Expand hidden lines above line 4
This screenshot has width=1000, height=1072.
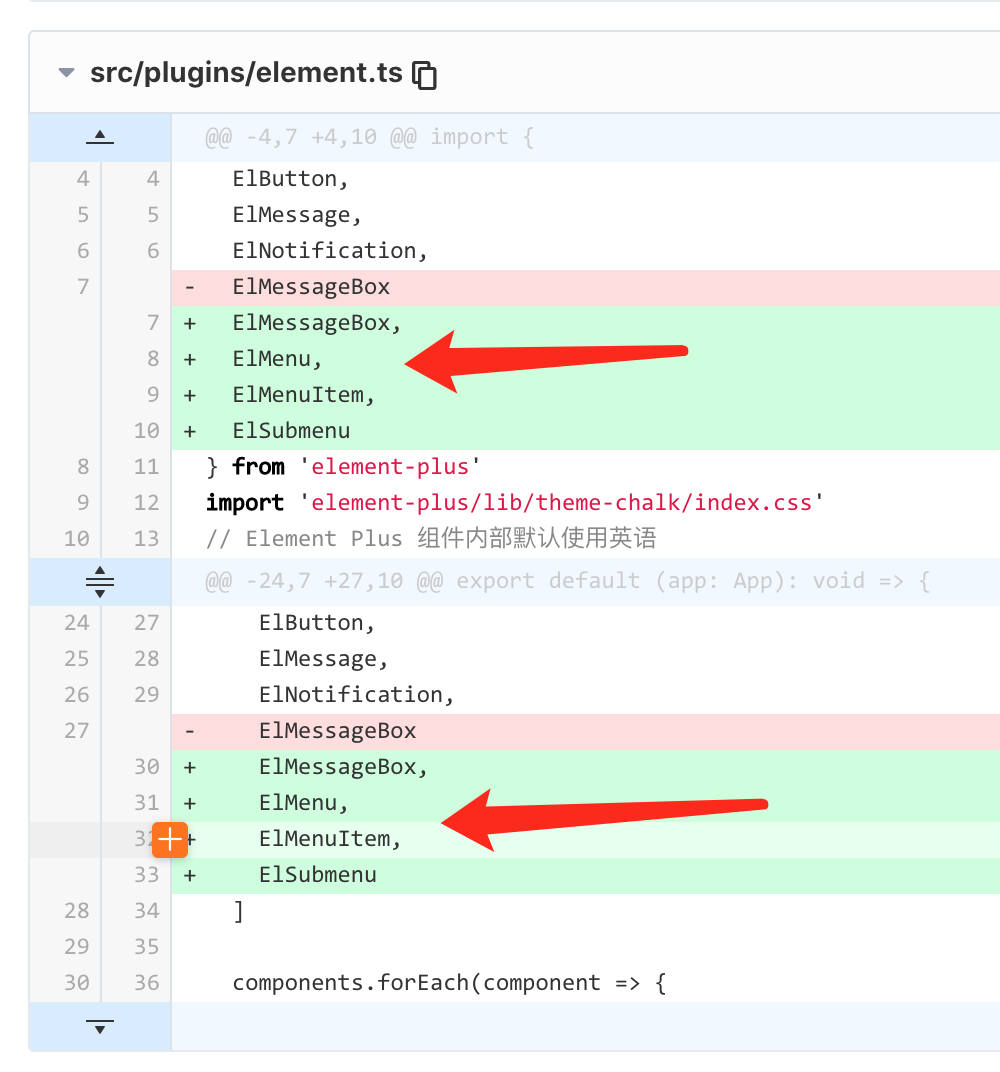click(x=100, y=138)
